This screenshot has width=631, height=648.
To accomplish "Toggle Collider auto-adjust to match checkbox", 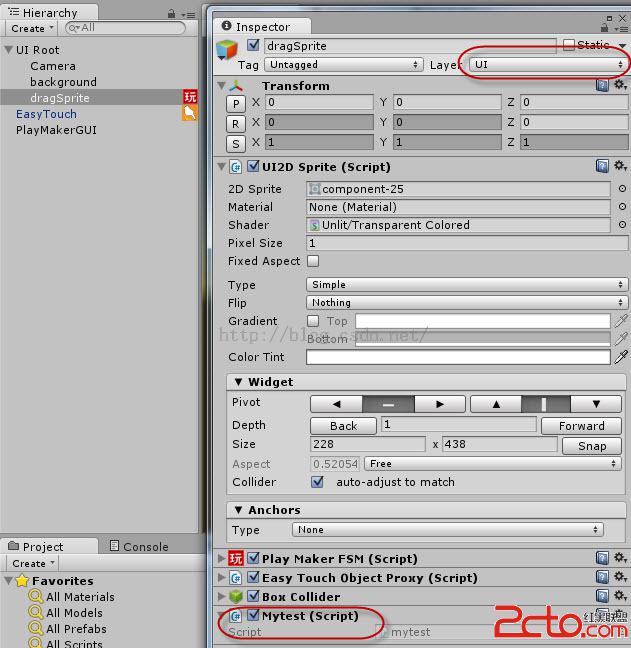I will click(317, 481).
